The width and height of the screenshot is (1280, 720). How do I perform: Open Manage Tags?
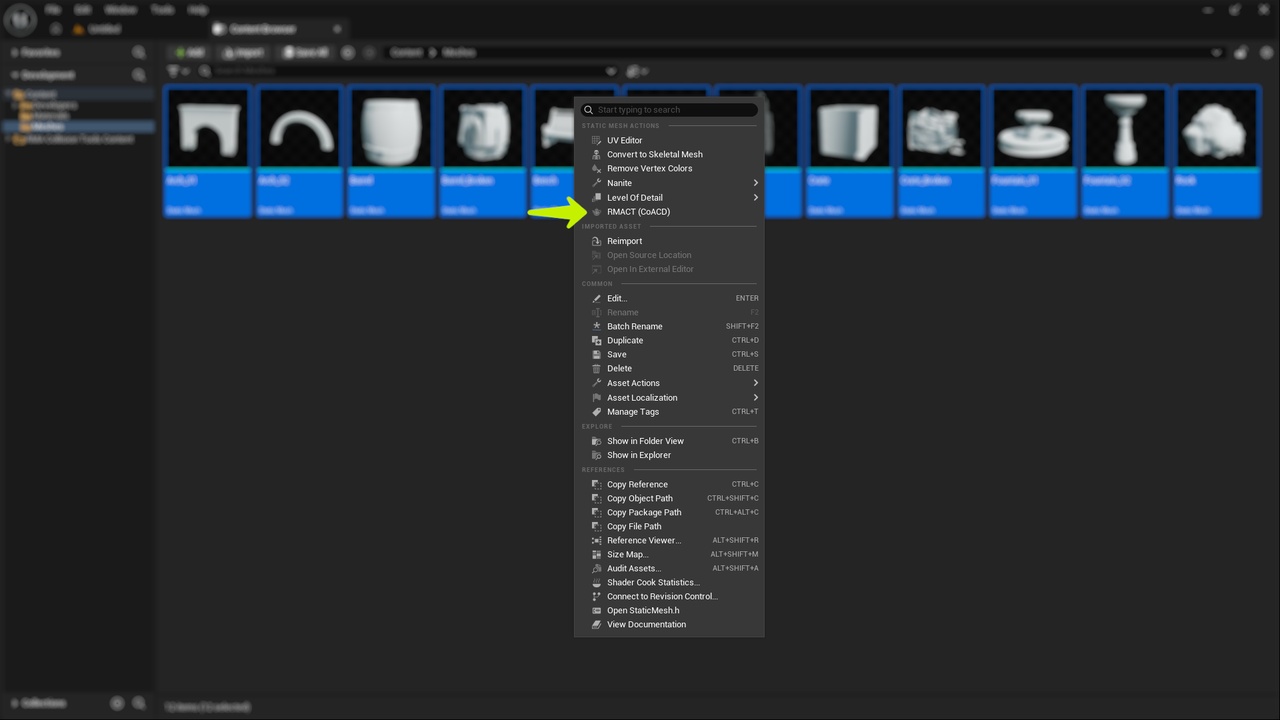coord(669,412)
